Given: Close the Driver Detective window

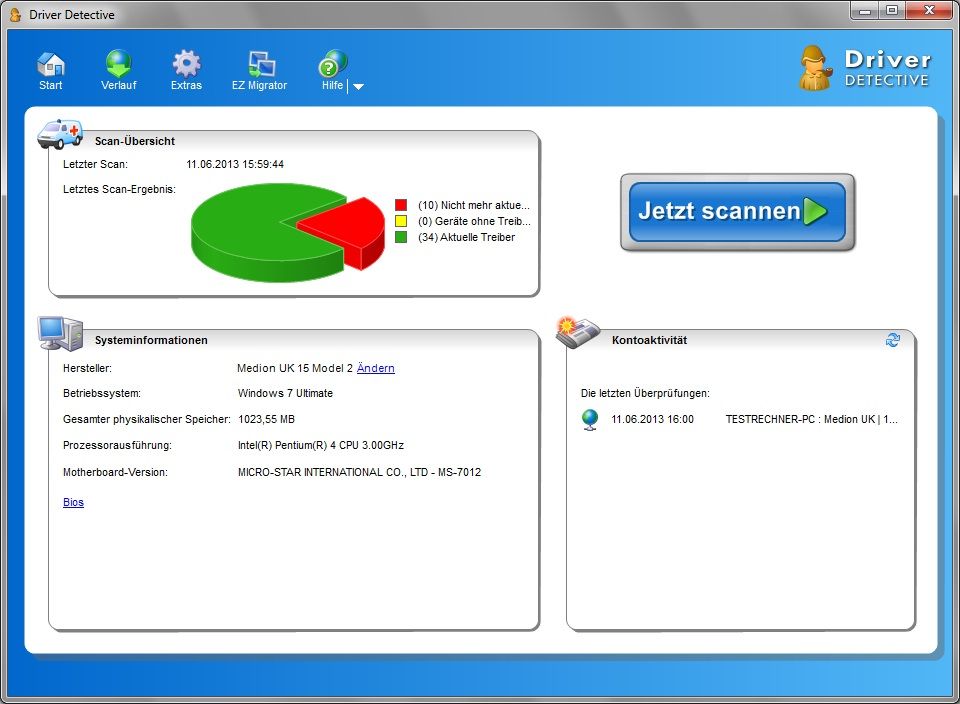Looking at the screenshot, I should click(929, 10).
